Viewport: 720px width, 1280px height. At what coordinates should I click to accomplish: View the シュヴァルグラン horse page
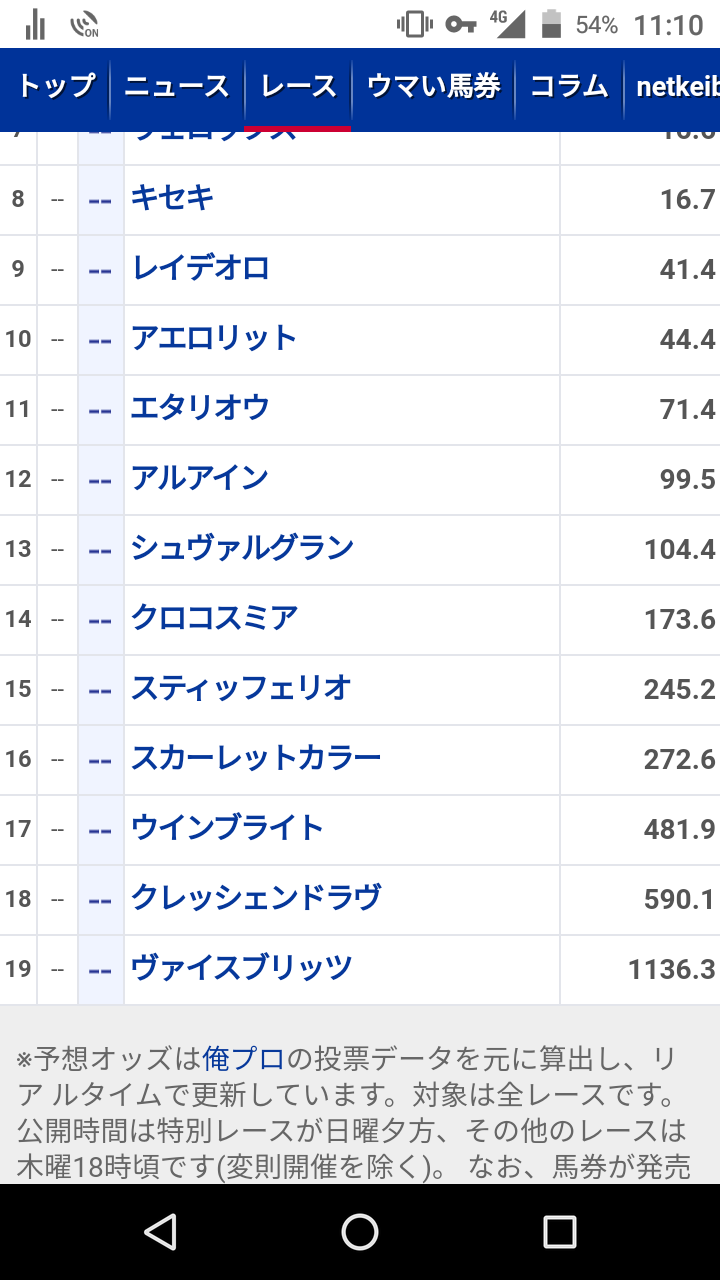[x=242, y=548]
